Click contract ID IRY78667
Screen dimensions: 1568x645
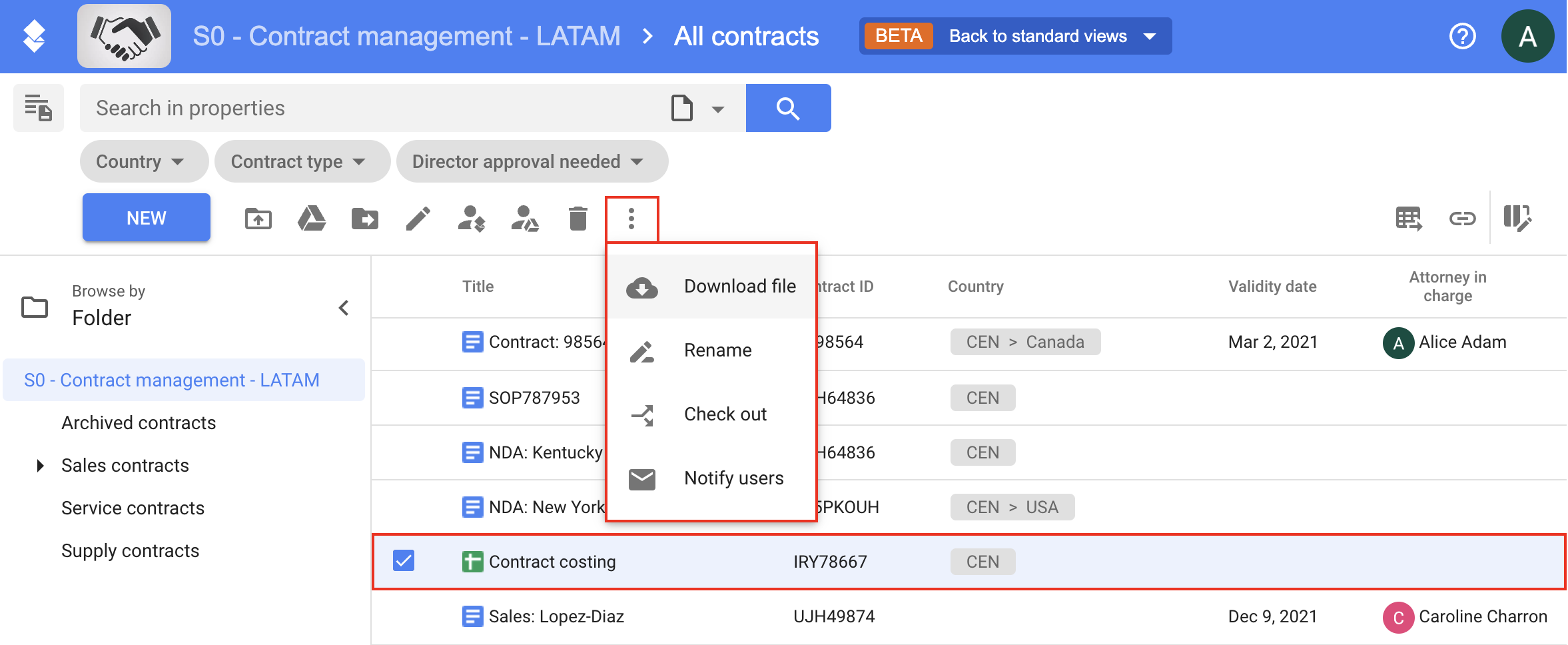(x=830, y=562)
